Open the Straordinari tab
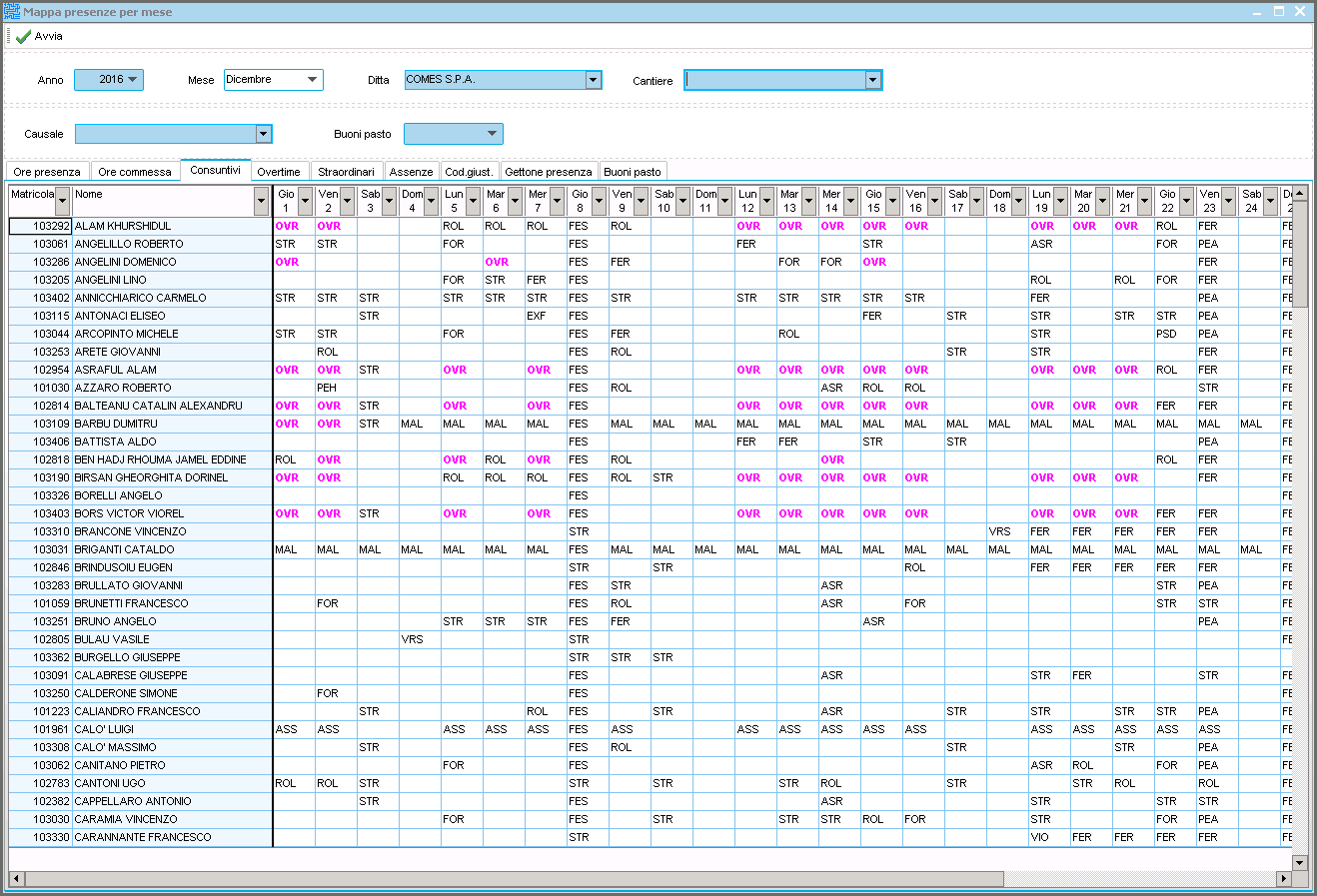This screenshot has width=1317, height=896. (346, 172)
